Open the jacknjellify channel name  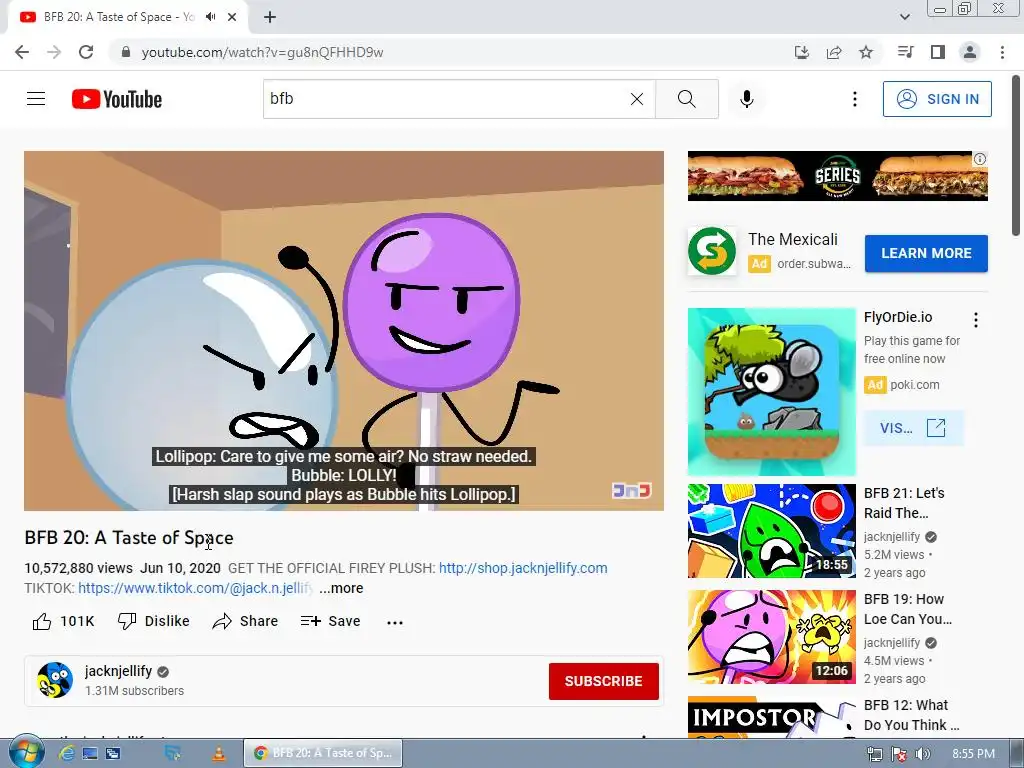click(x=118, y=671)
